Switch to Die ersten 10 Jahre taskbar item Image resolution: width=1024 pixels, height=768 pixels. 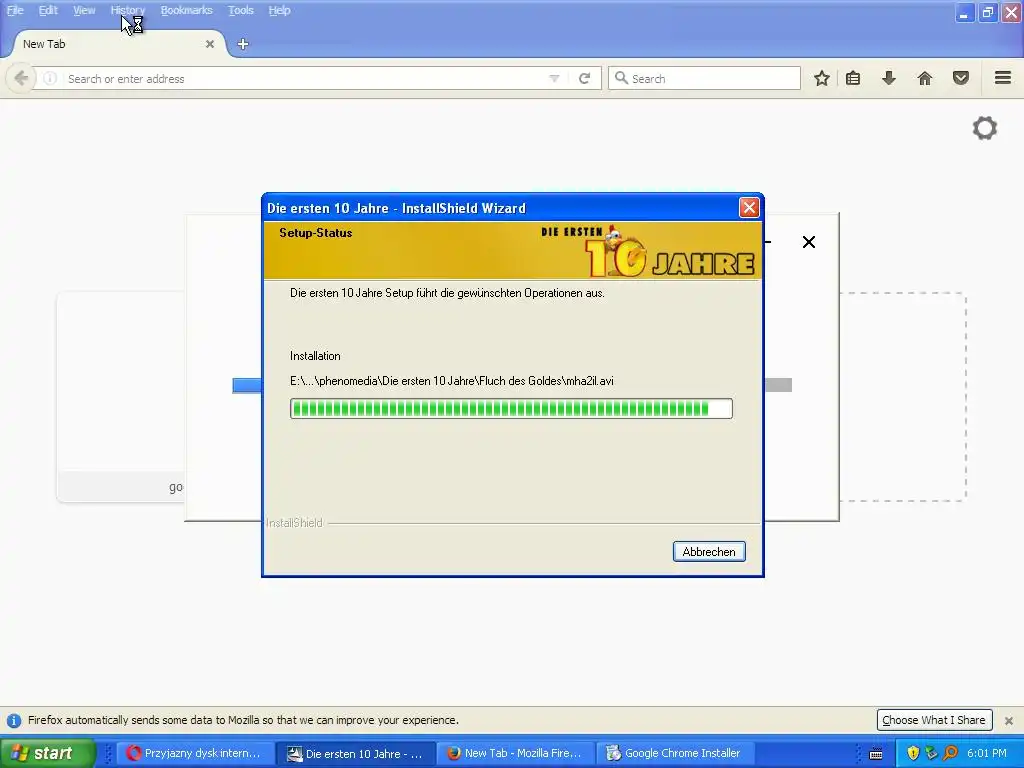[356, 753]
